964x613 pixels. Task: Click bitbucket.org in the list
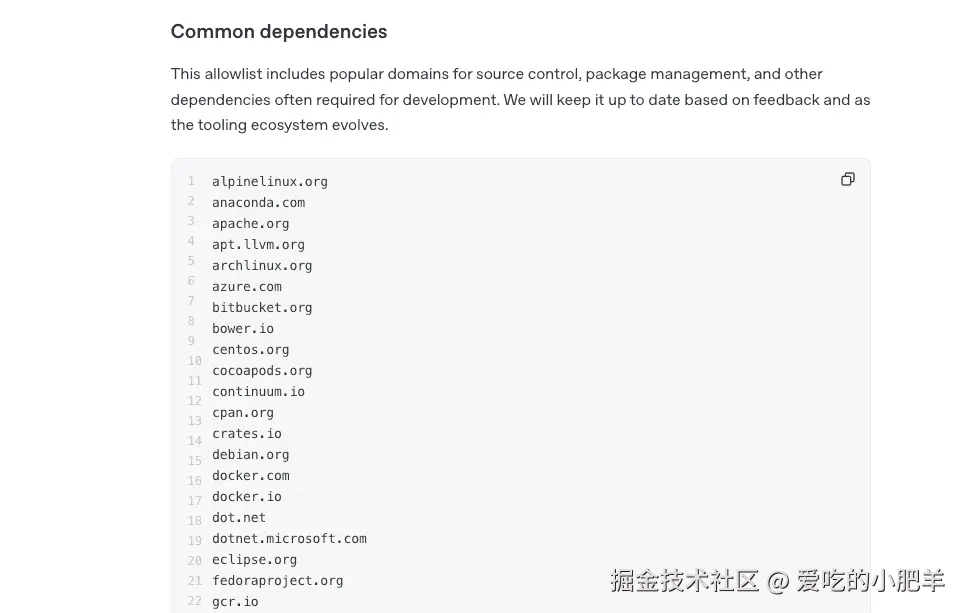tap(262, 307)
